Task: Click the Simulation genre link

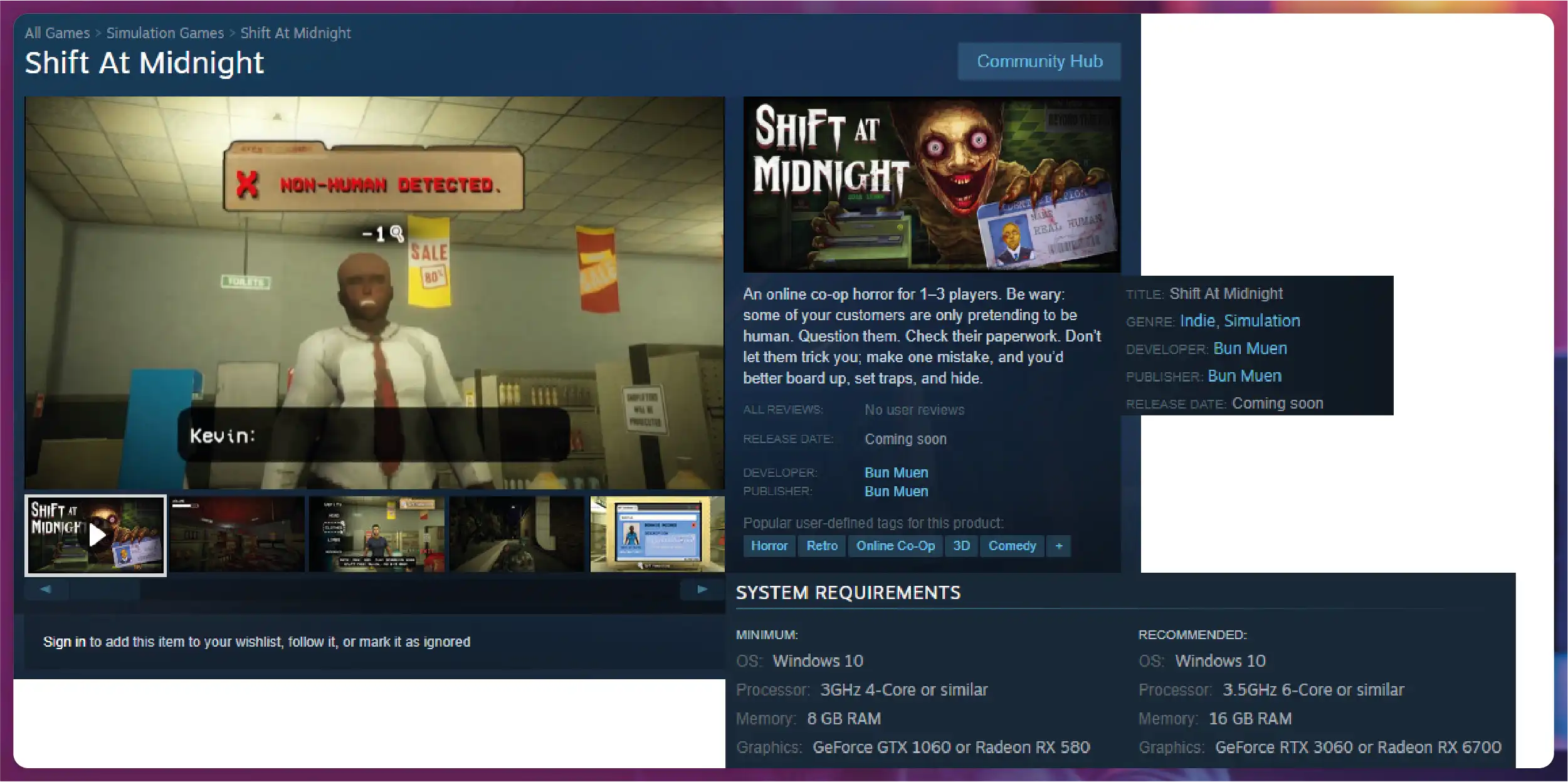Action: 1261,321
